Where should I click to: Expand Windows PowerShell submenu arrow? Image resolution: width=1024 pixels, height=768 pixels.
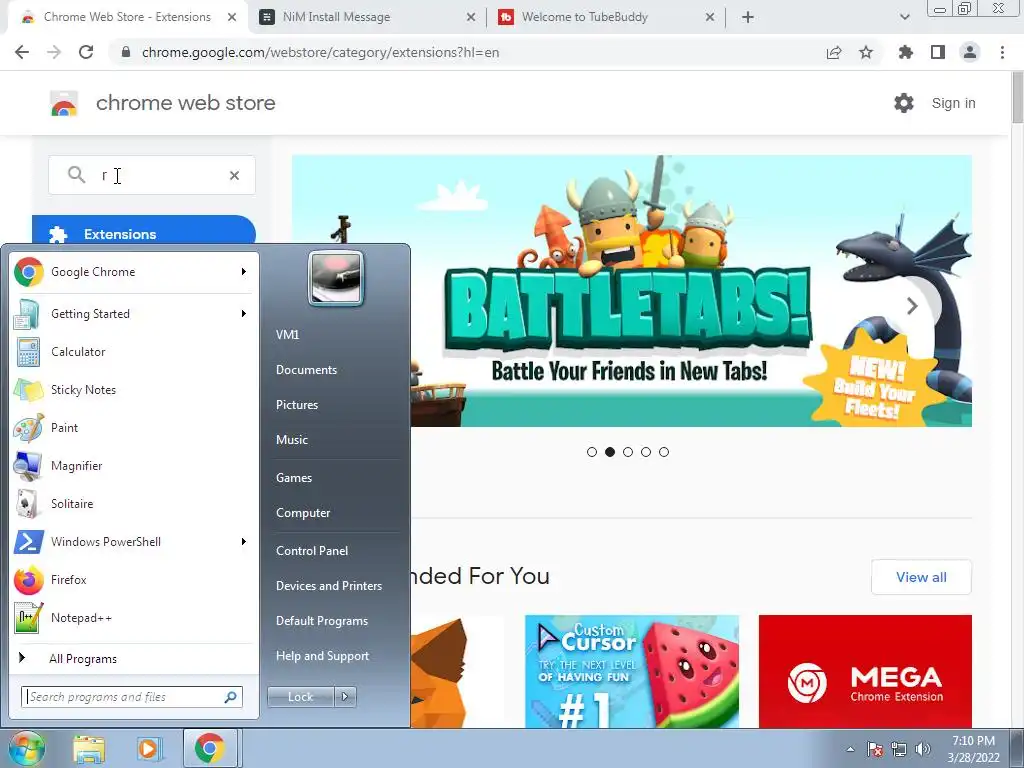click(x=244, y=541)
